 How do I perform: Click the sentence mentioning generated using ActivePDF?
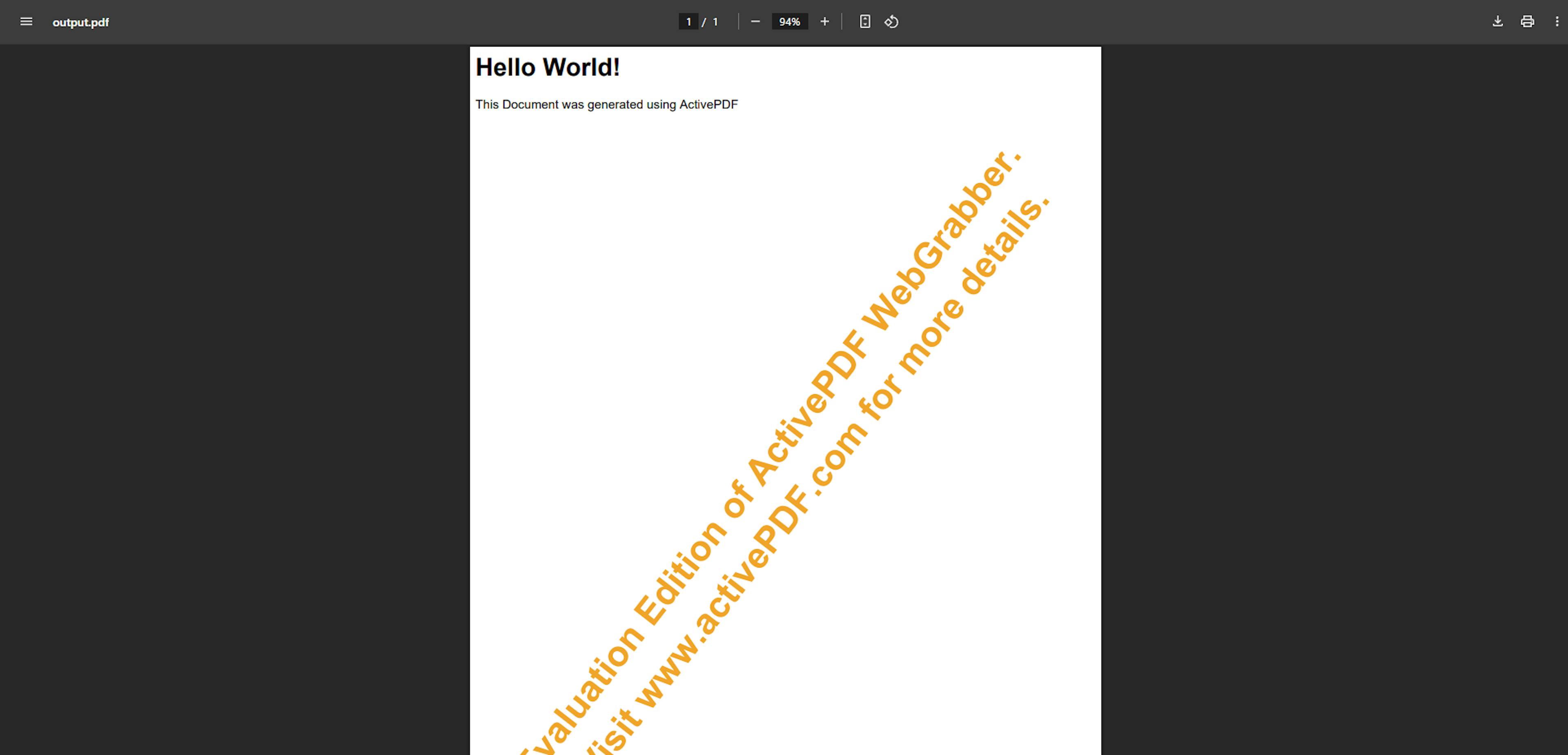coord(606,104)
